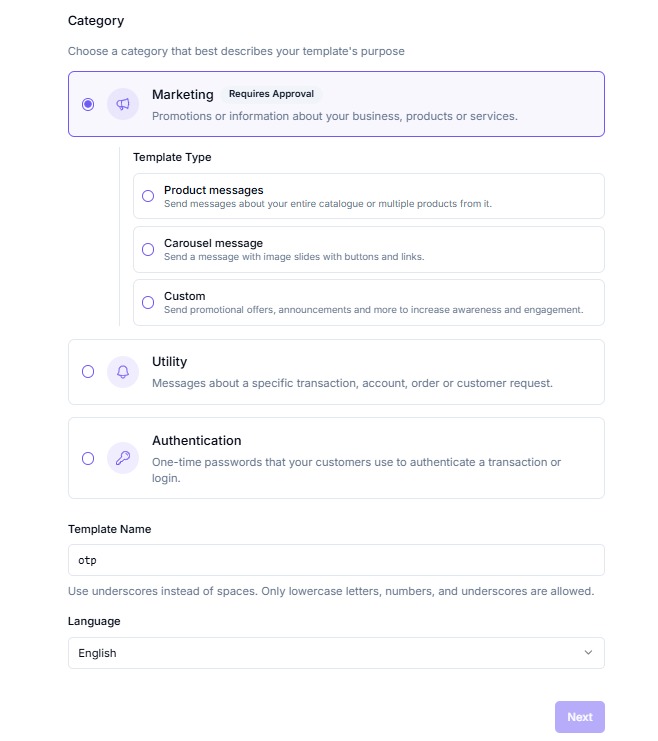Image resolution: width=658 pixels, height=741 pixels.
Task: Click the Utility card title
Action: click(170, 362)
